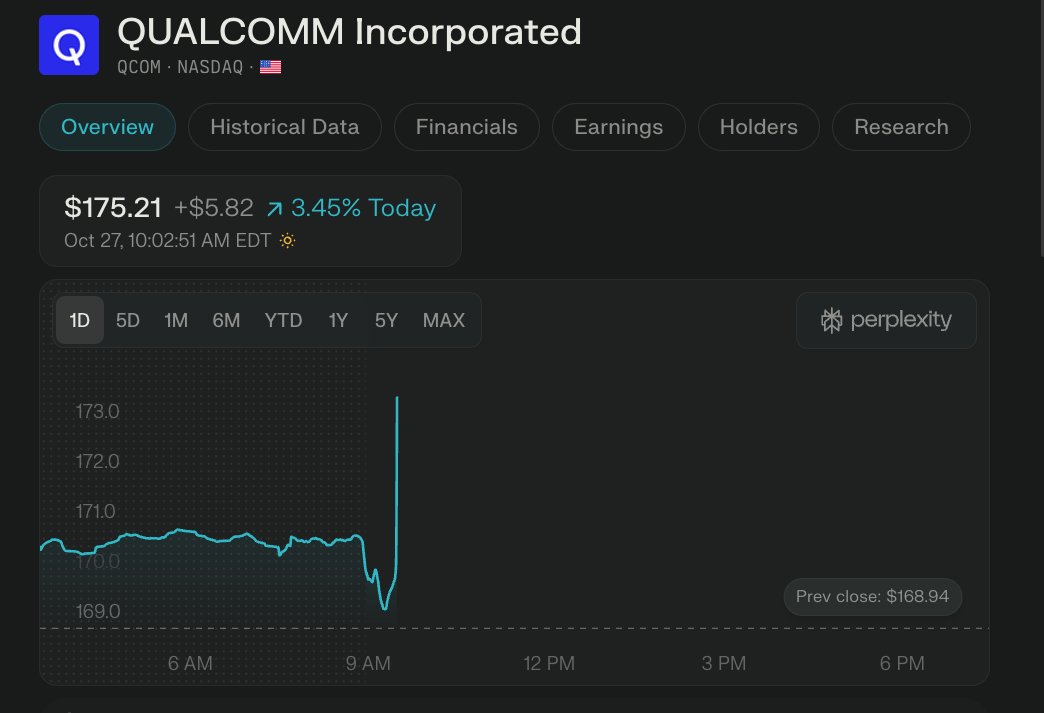The height and width of the screenshot is (713, 1044).
Task: Switch chart to 1M range
Action: (x=176, y=320)
